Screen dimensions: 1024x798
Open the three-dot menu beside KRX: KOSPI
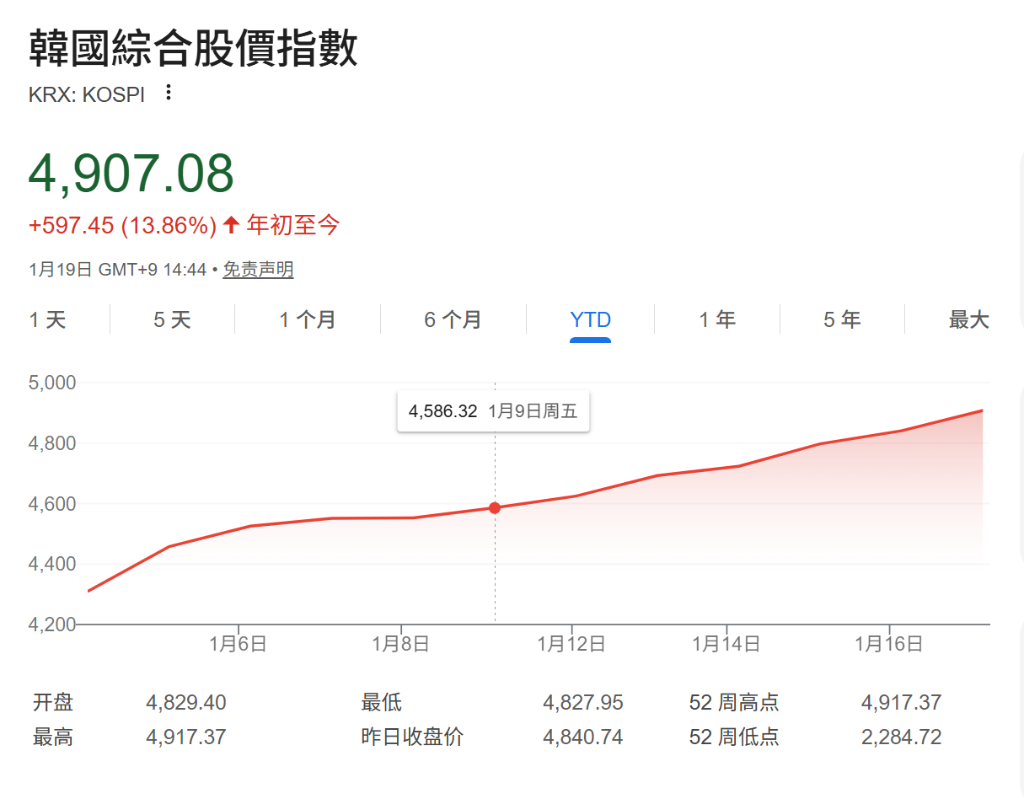click(168, 93)
